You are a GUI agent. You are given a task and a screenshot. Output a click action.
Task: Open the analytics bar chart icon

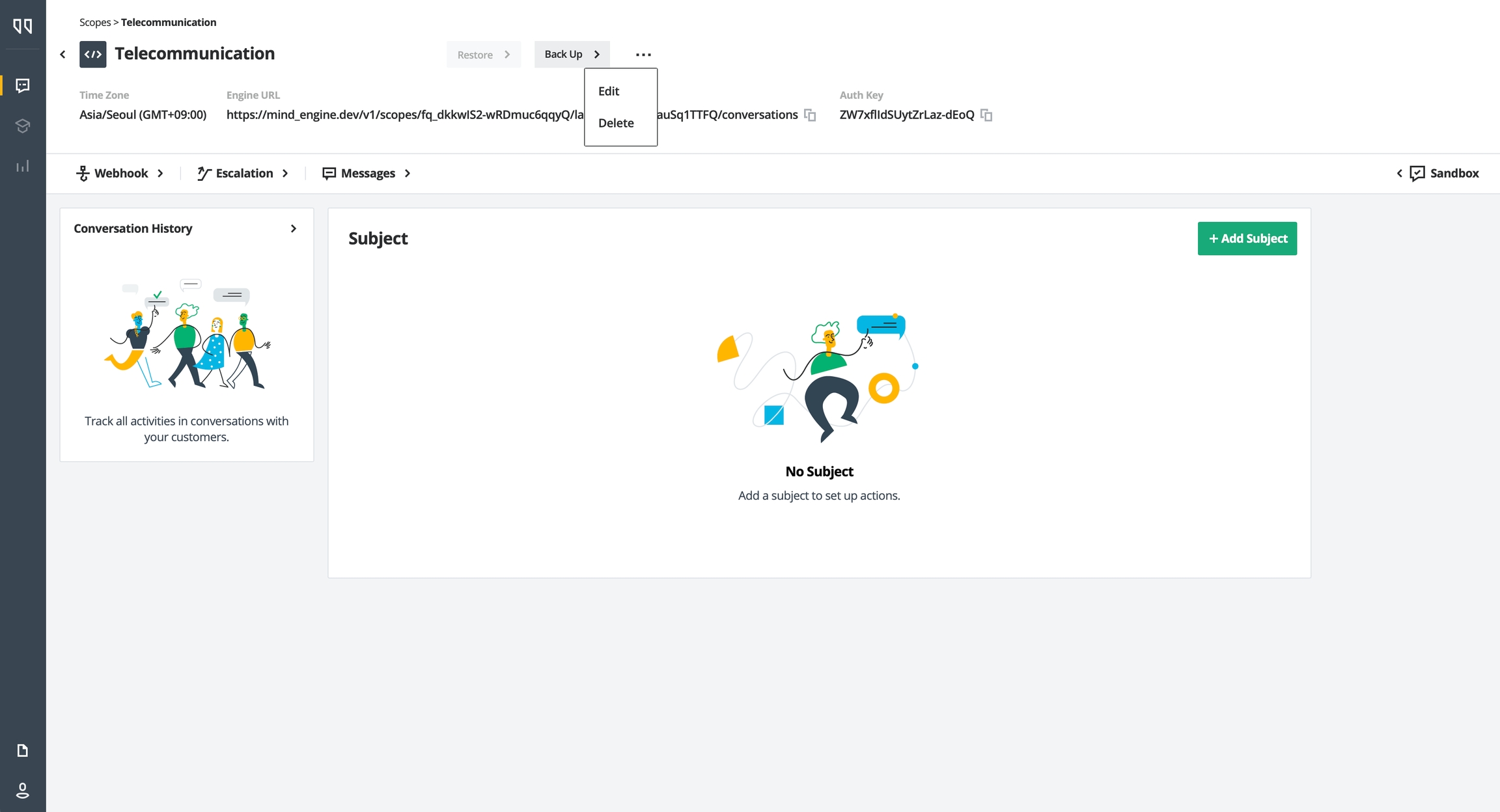(x=23, y=166)
